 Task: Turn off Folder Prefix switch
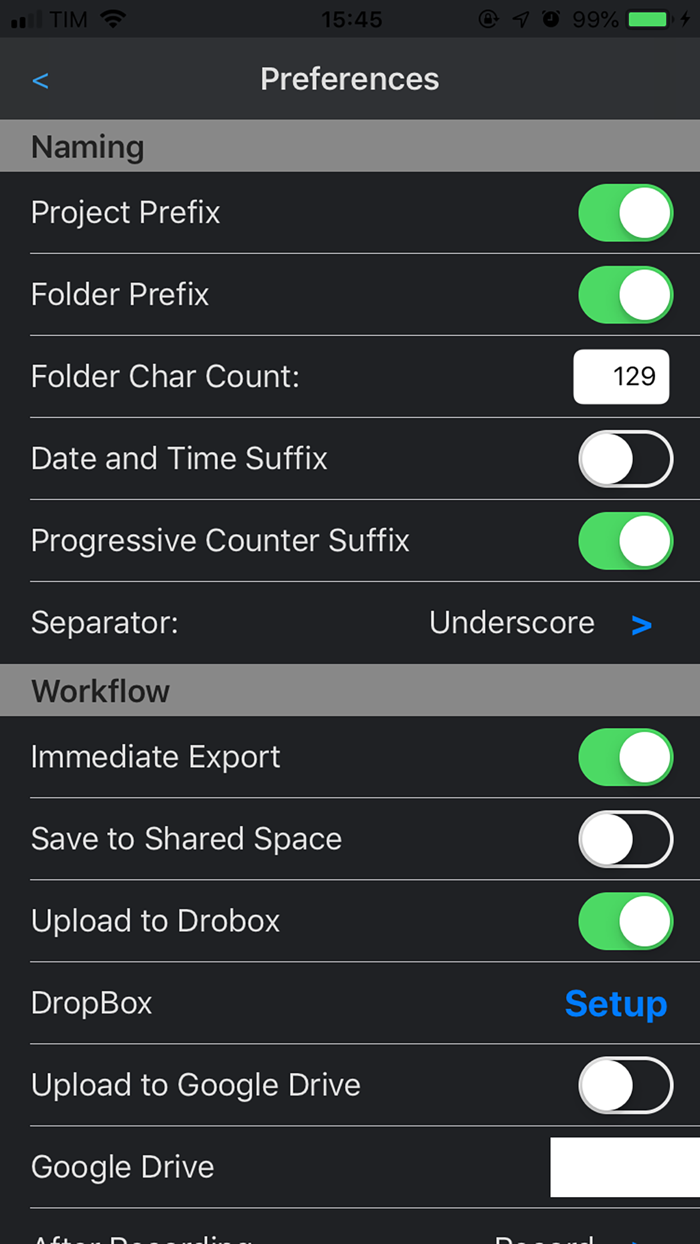point(625,295)
